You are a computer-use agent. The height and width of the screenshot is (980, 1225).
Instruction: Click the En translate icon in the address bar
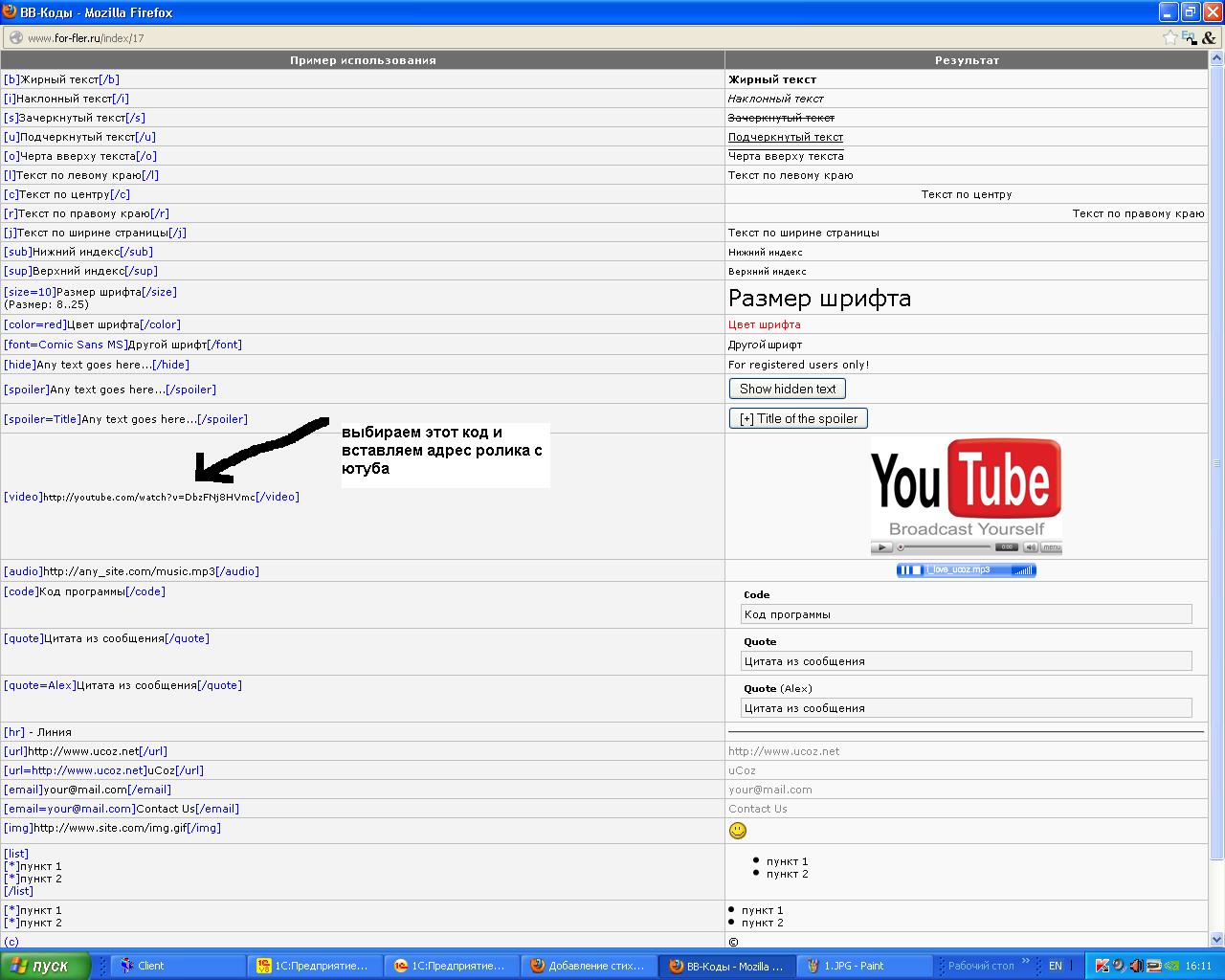(x=1190, y=38)
